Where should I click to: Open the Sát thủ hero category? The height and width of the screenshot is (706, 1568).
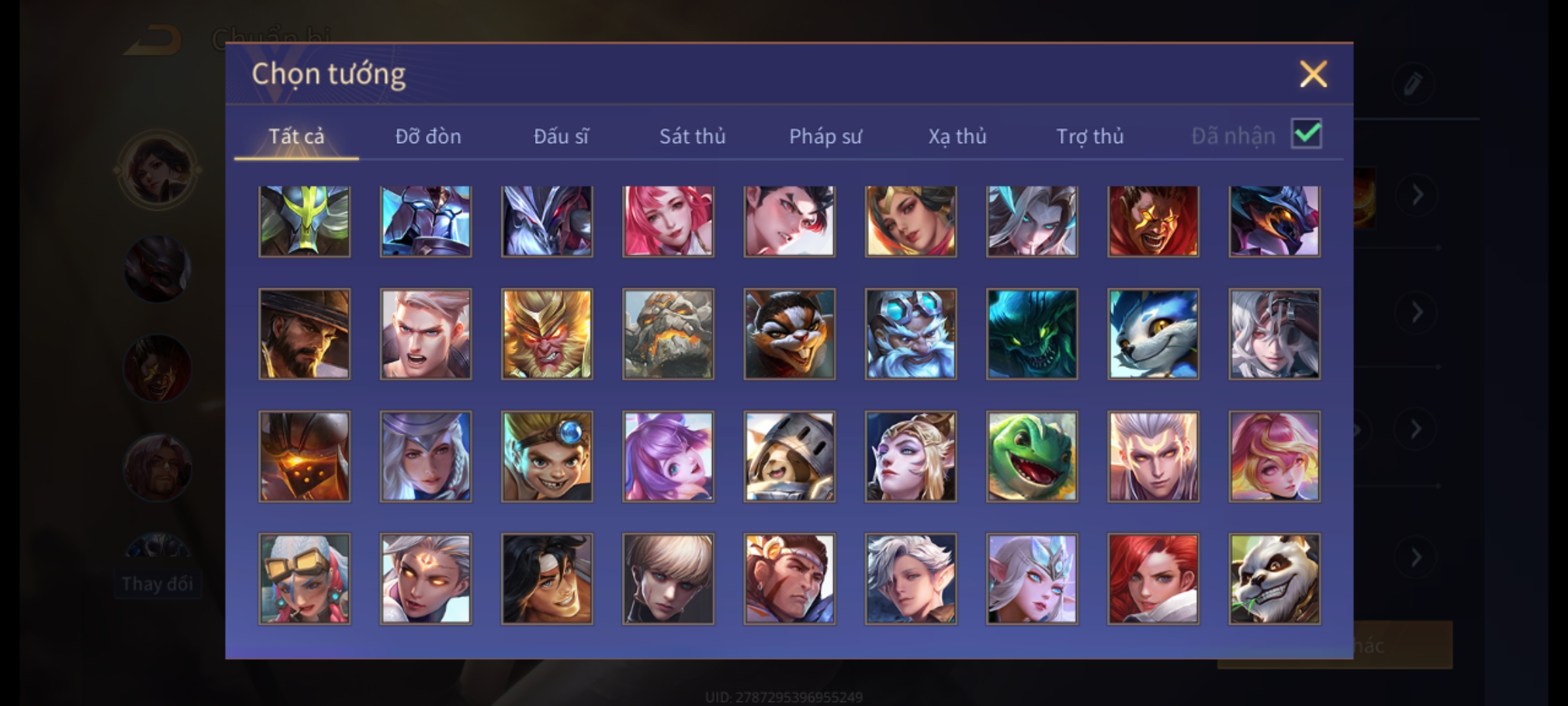[693, 136]
